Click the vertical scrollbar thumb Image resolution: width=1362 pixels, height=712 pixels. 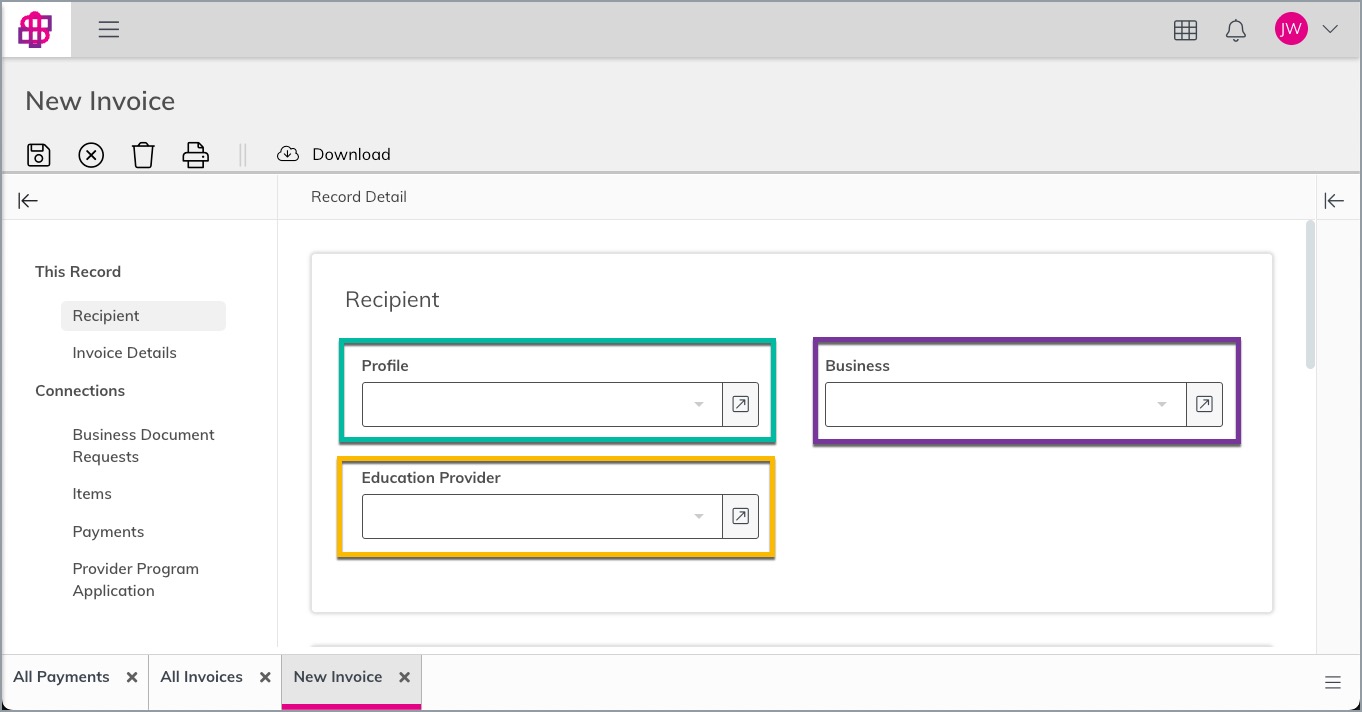pos(1310,295)
